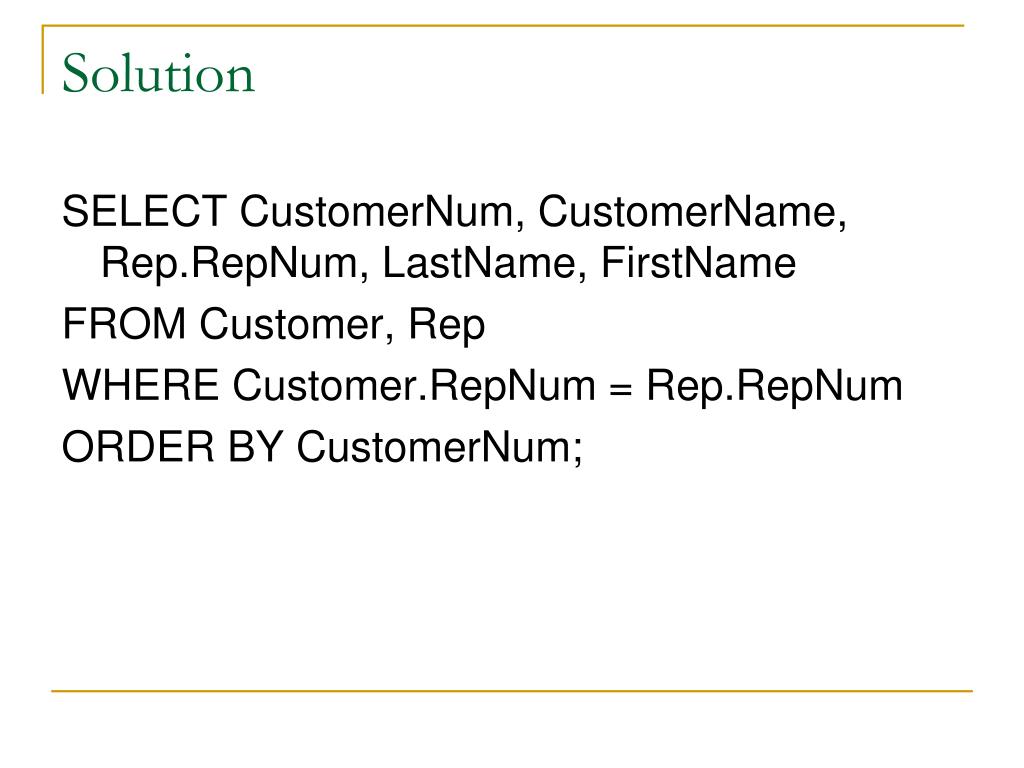Select the SELECT keyword
The height and width of the screenshot is (768, 1024).
tap(144, 212)
